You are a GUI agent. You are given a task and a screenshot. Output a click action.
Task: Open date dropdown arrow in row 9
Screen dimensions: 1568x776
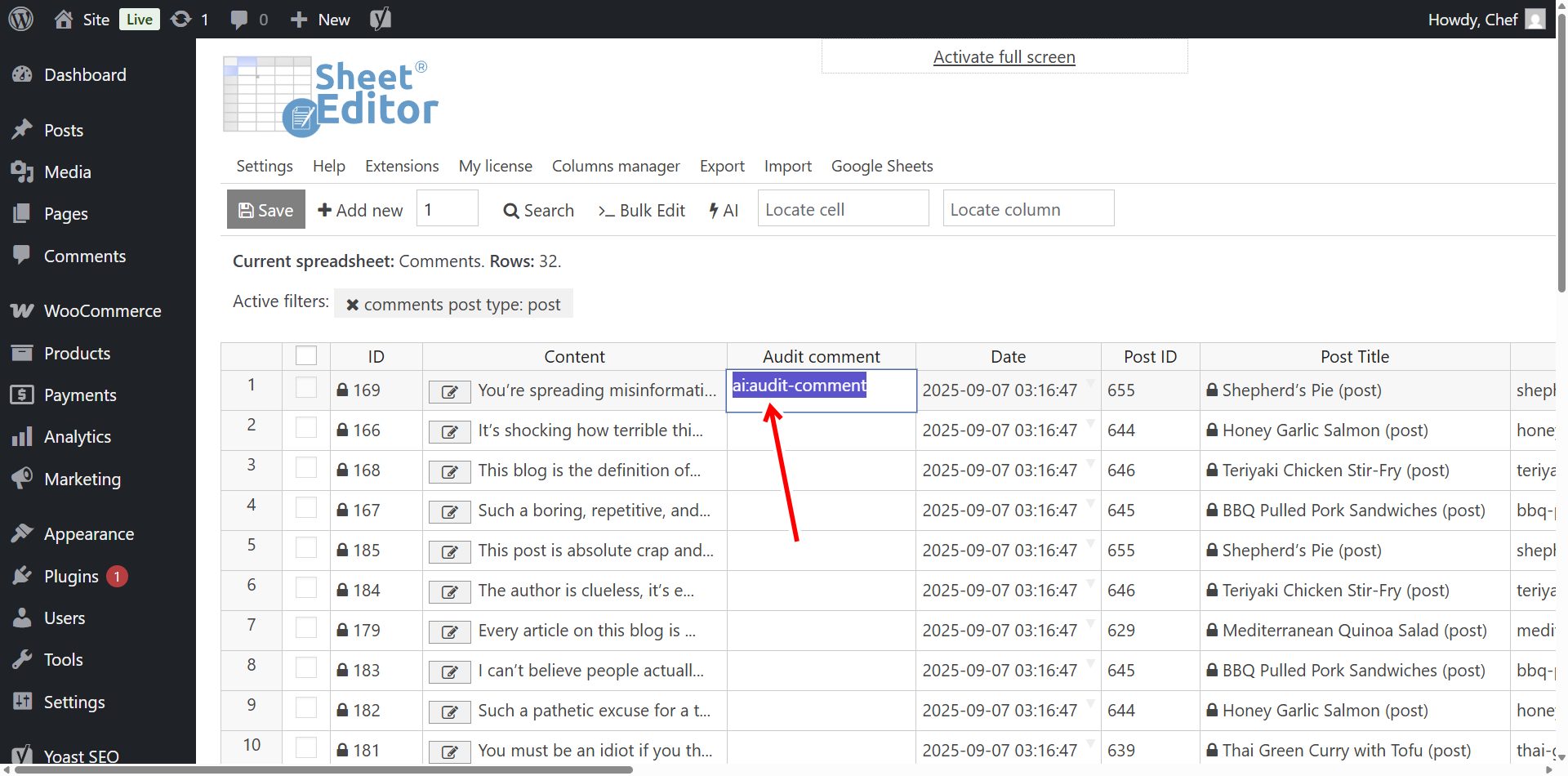point(1090,703)
